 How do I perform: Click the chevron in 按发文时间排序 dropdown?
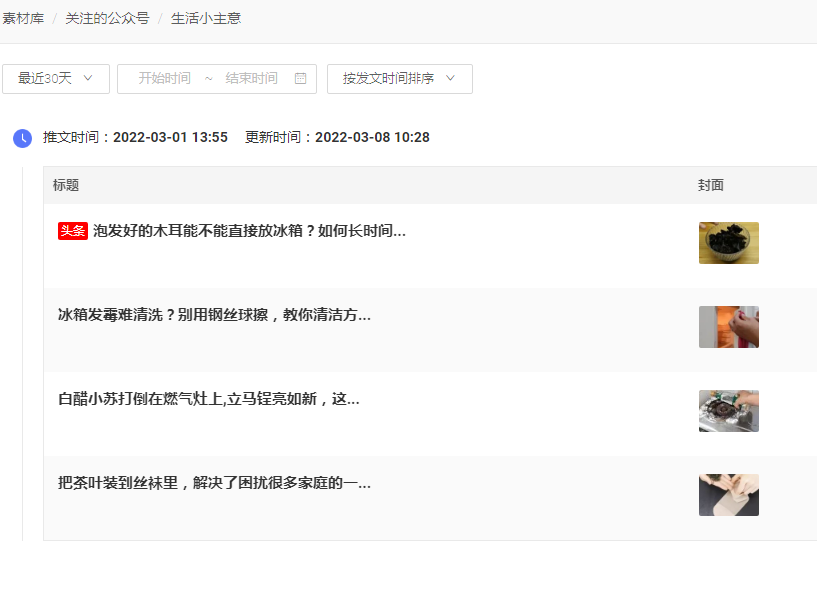tap(451, 78)
